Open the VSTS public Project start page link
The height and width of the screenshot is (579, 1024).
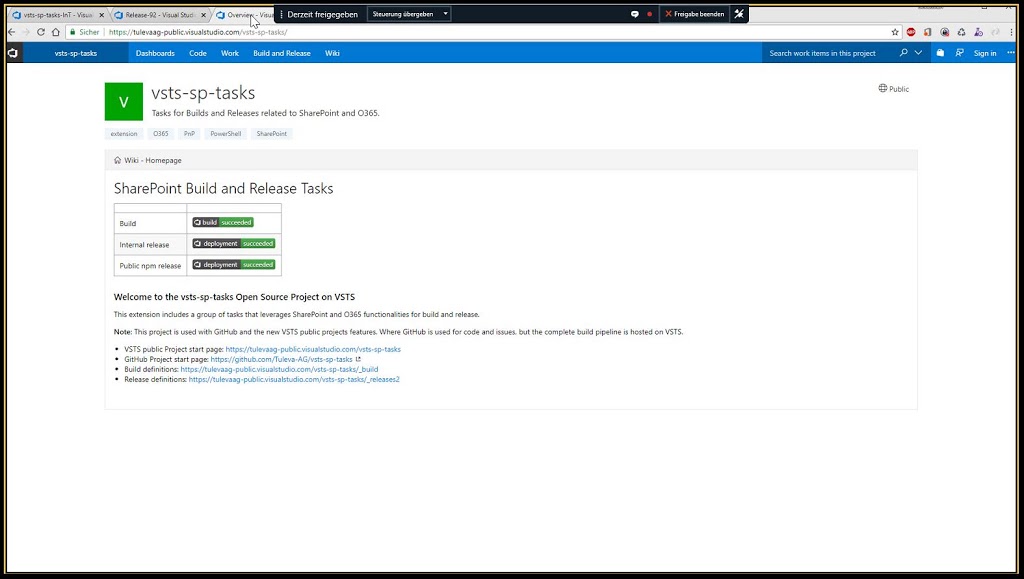pyautogui.click(x=313, y=349)
